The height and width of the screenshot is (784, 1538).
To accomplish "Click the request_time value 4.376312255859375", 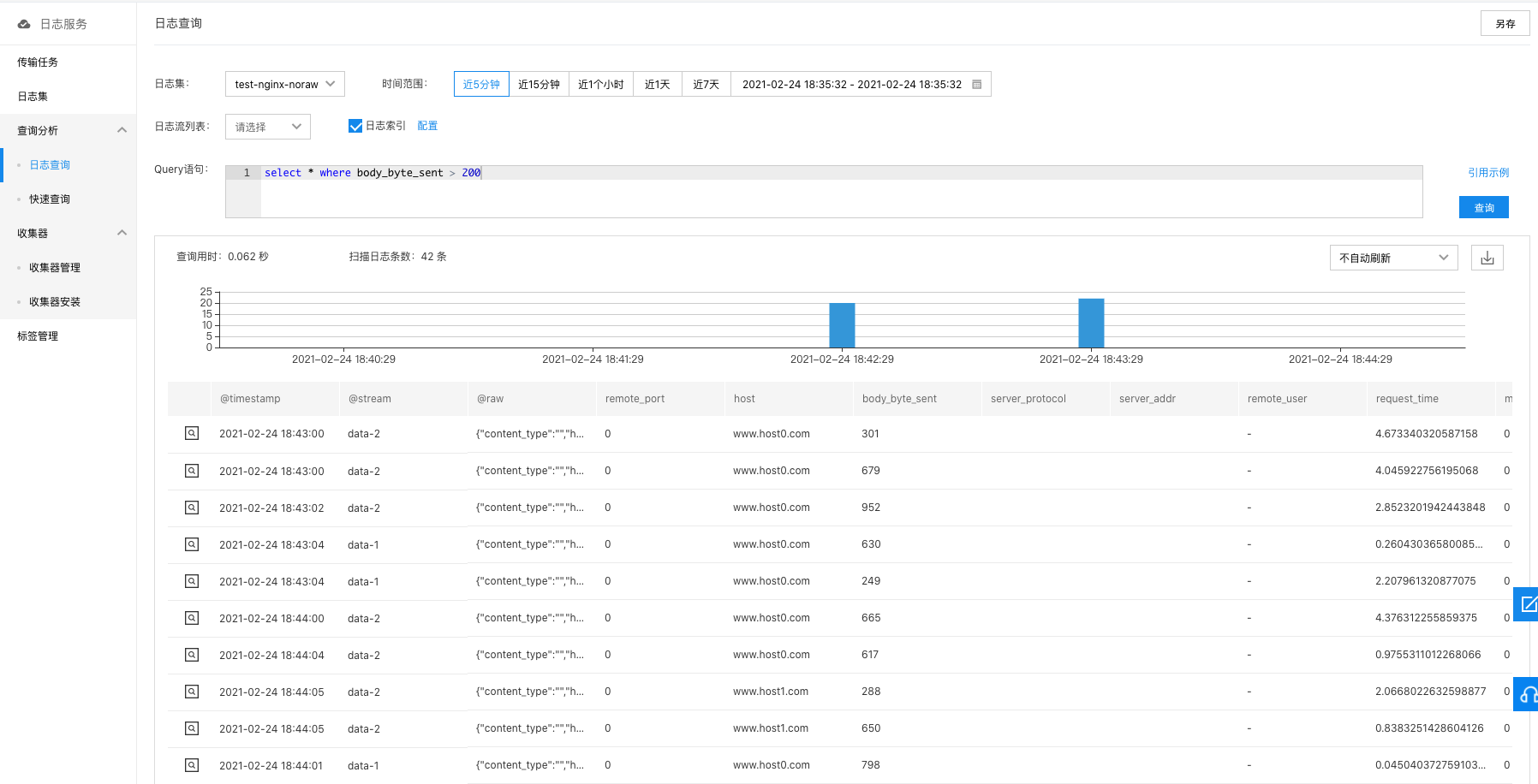I will 1427,618.
